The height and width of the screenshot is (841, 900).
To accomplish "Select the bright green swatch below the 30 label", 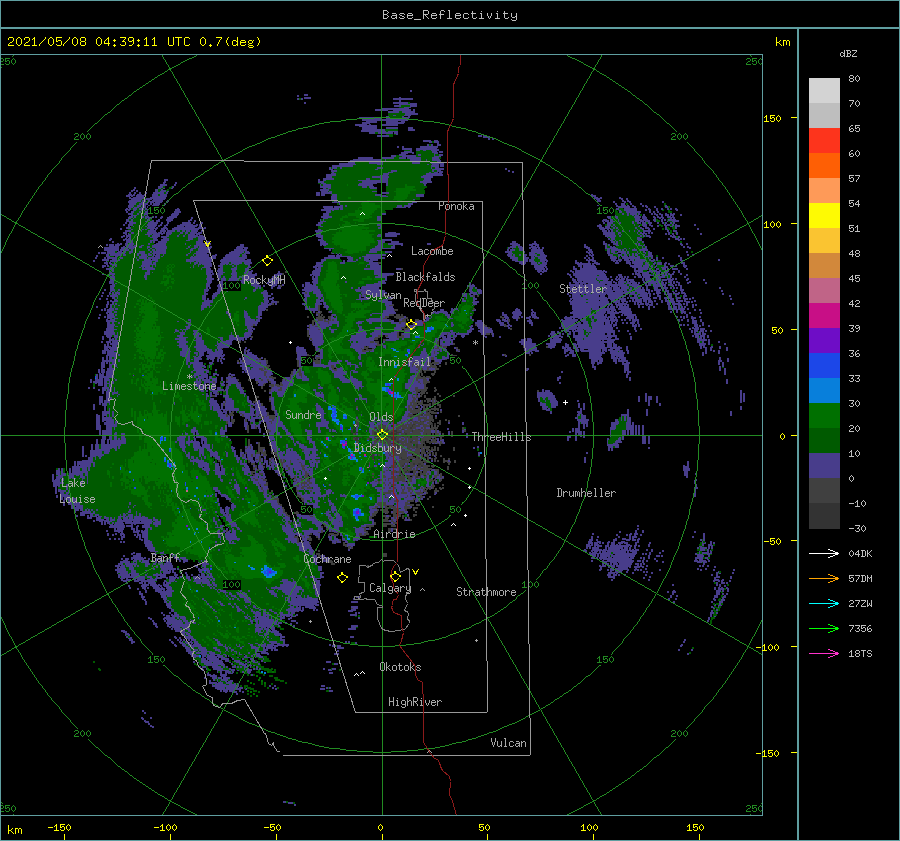I will click(824, 416).
